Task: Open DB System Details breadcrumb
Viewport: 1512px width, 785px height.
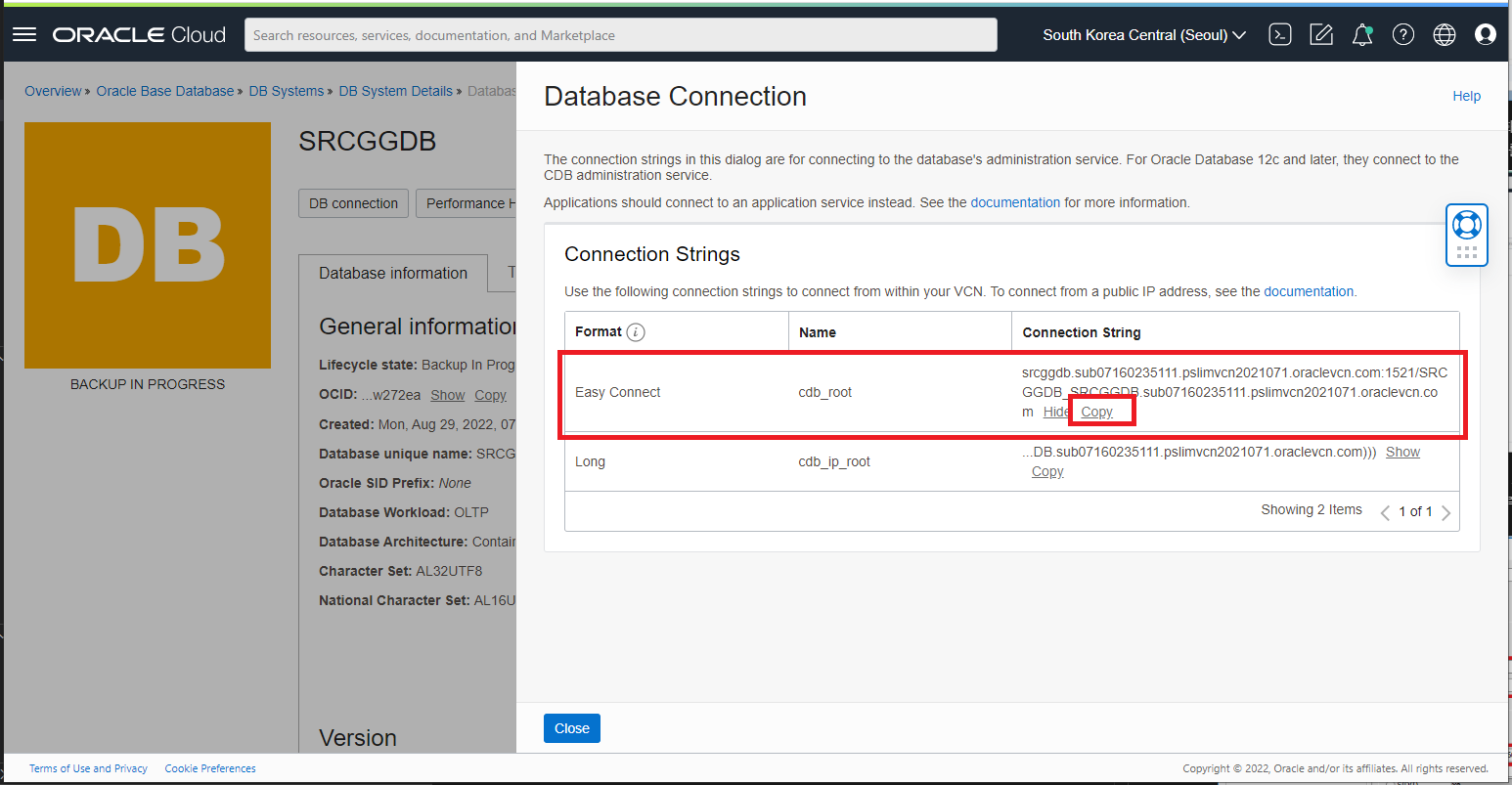Action: coord(395,91)
